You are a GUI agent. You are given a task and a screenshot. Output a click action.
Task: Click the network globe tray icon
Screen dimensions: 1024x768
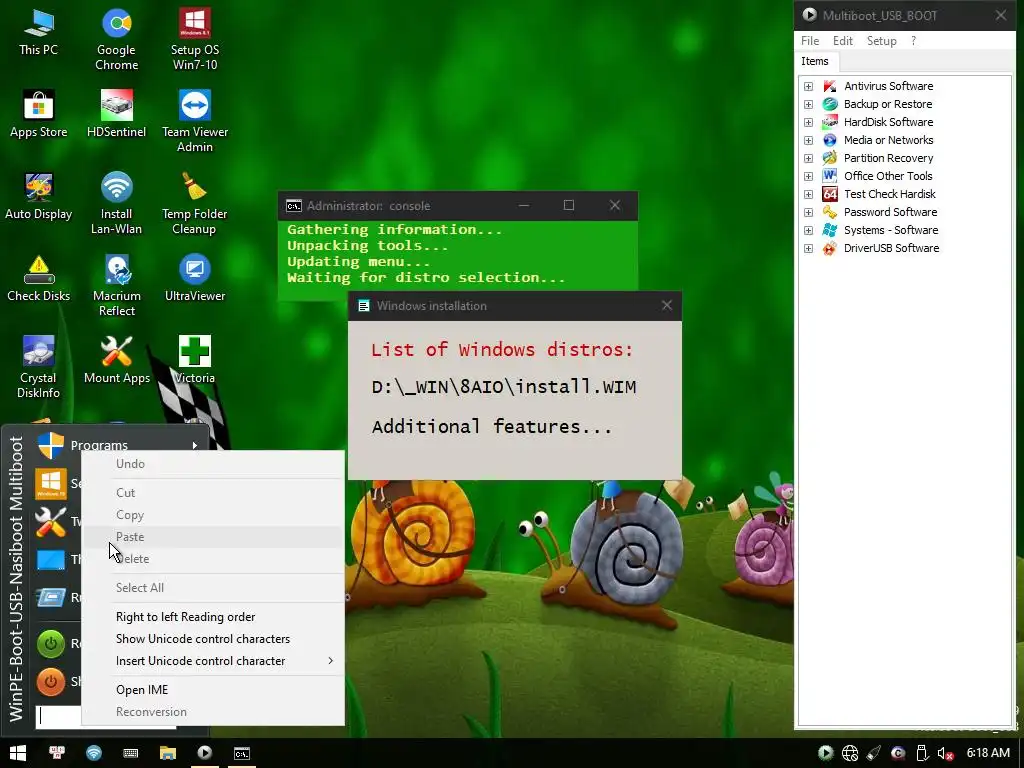pyautogui.click(x=850, y=753)
